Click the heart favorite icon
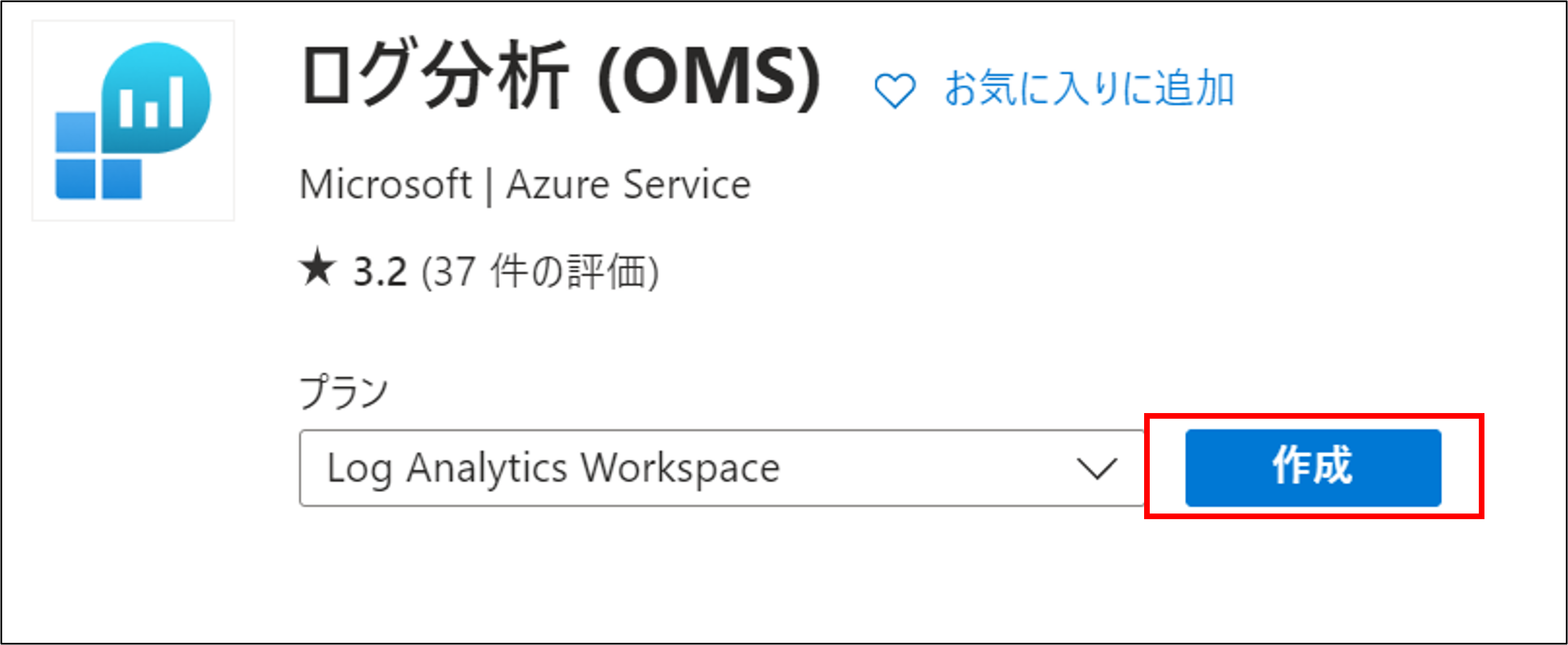The width and height of the screenshot is (1568, 645). [894, 91]
